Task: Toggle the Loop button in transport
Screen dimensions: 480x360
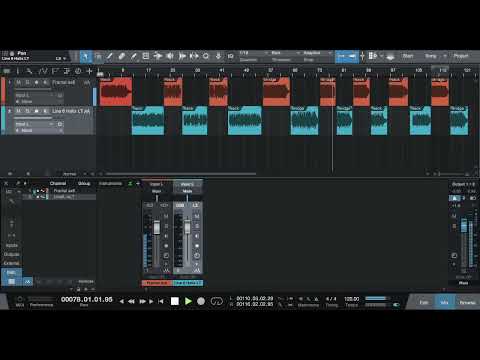Action: click(x=216, y=301)
